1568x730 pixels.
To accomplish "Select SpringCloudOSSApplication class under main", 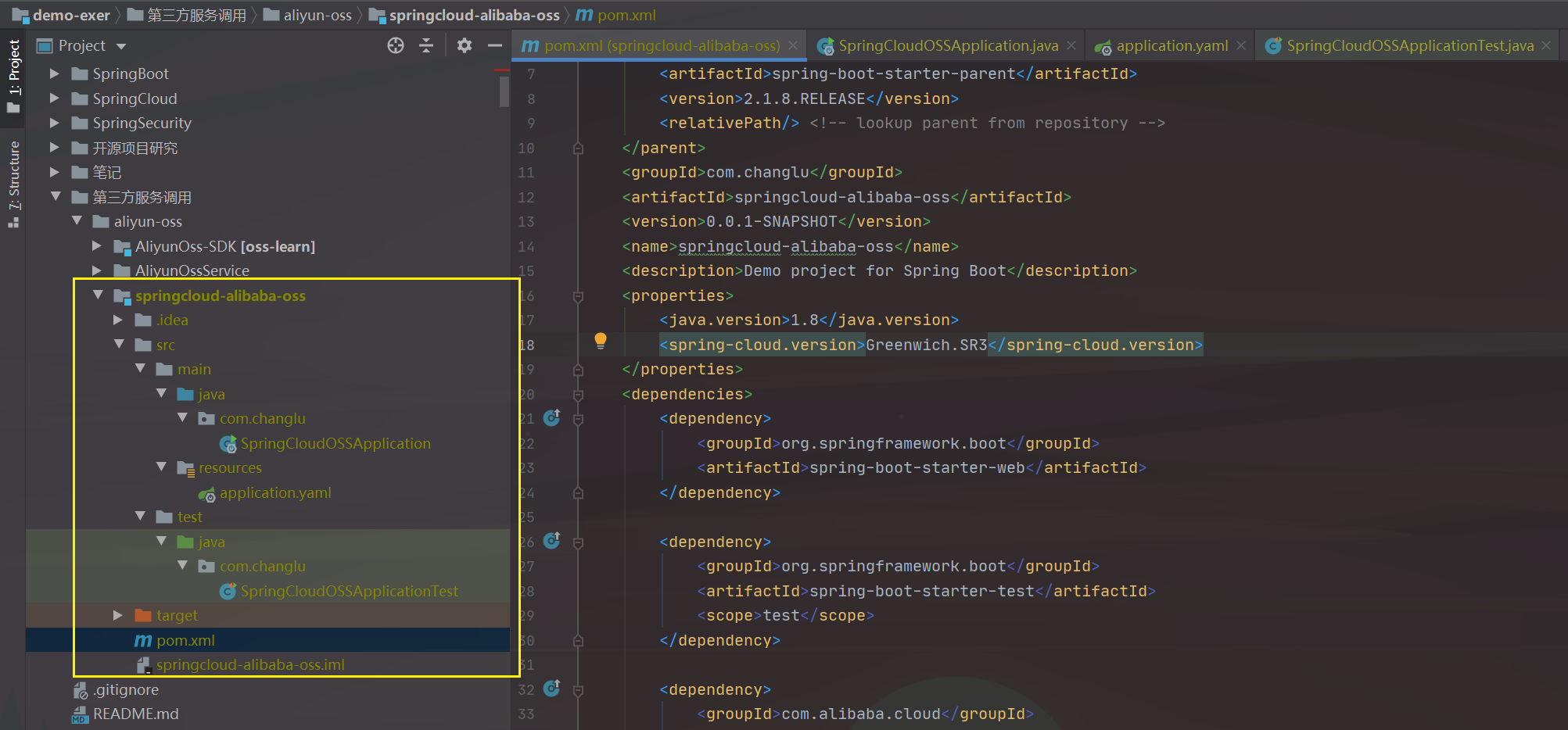I will [326, 443].
